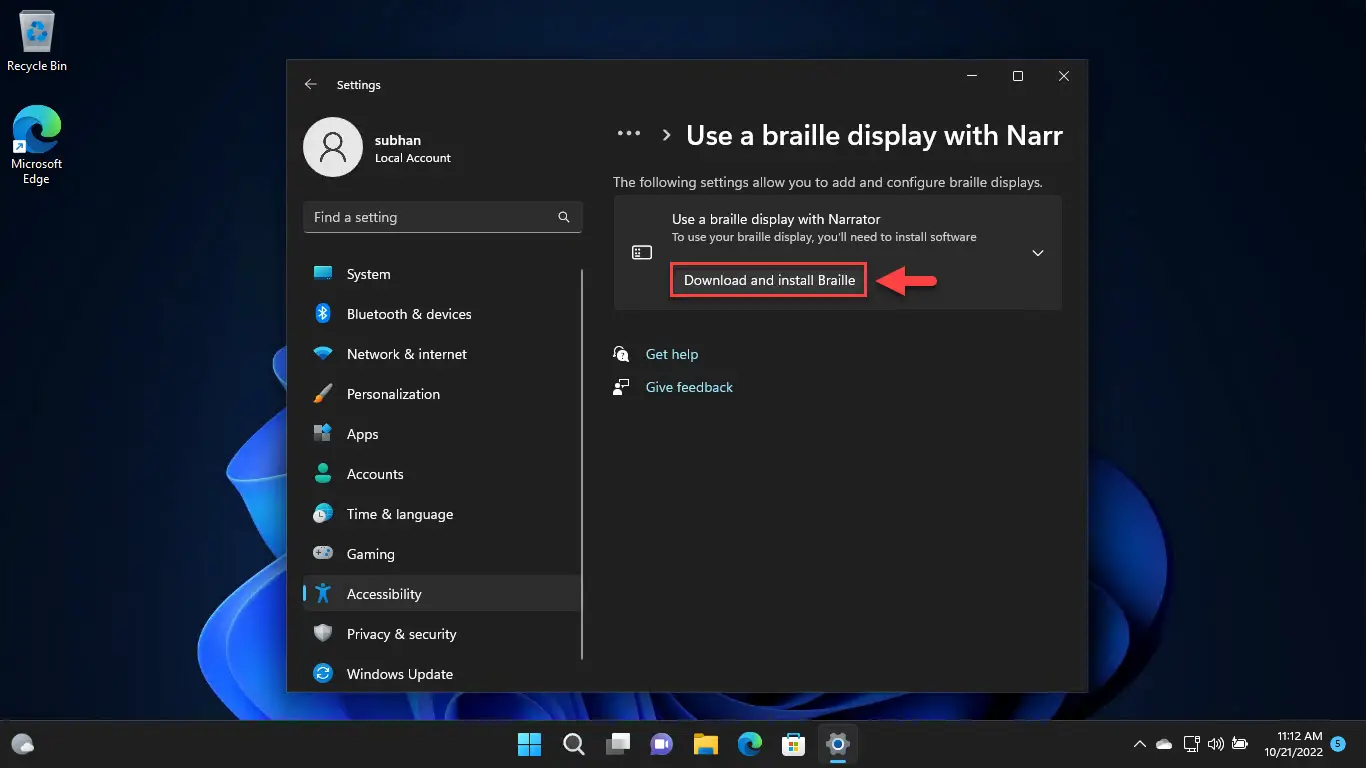Click the network tray icon
This screenshot has height=768, width=1366.
(x=1191, y=744)
